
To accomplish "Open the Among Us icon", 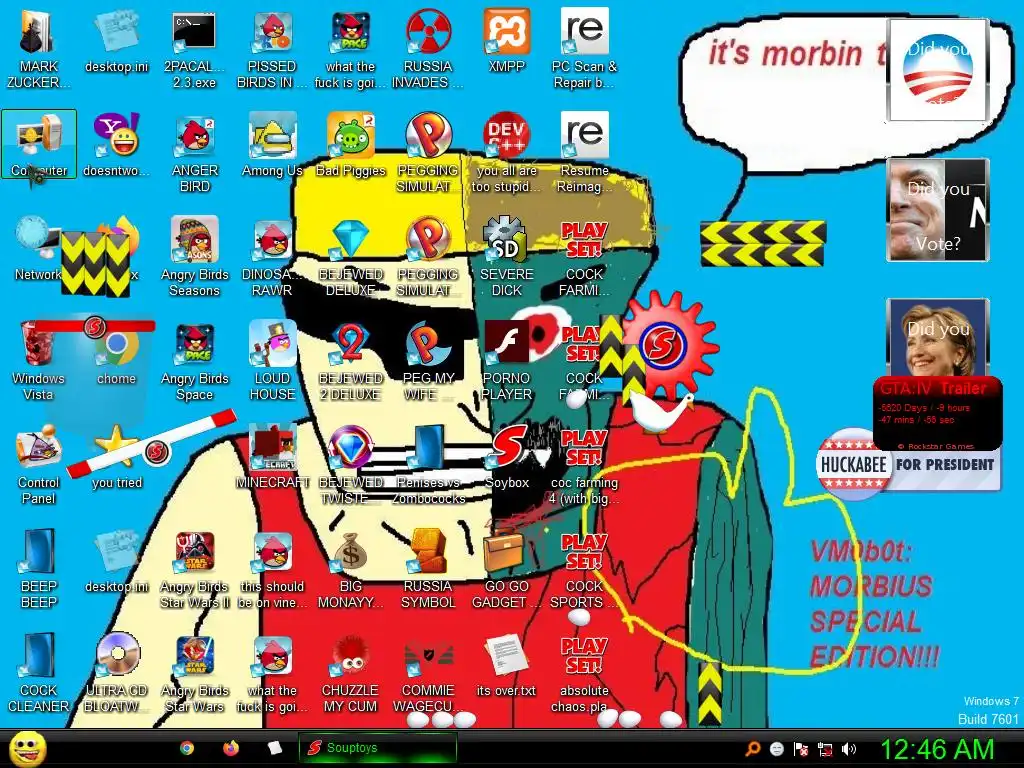I will pos(272,144).
